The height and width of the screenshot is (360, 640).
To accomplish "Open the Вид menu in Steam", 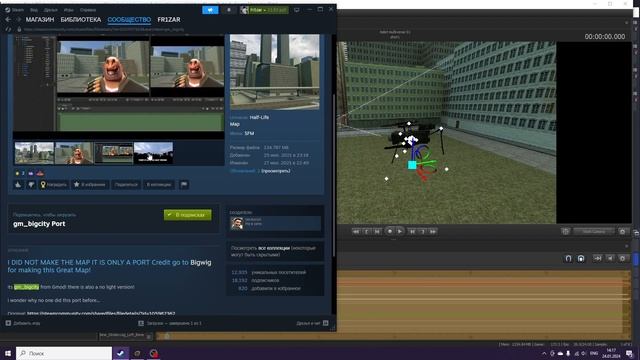I will 34,10.
